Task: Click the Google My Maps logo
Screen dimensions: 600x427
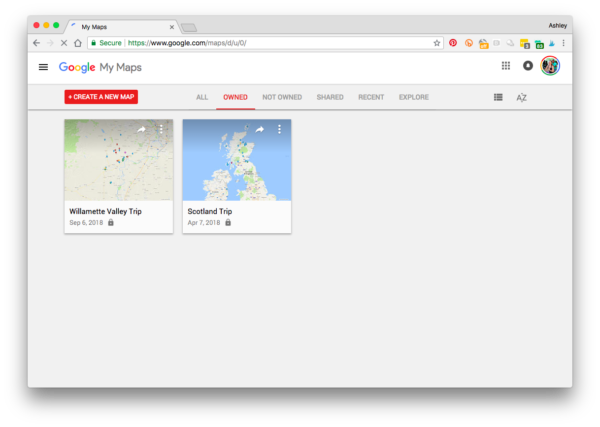Action: (100, 67)
